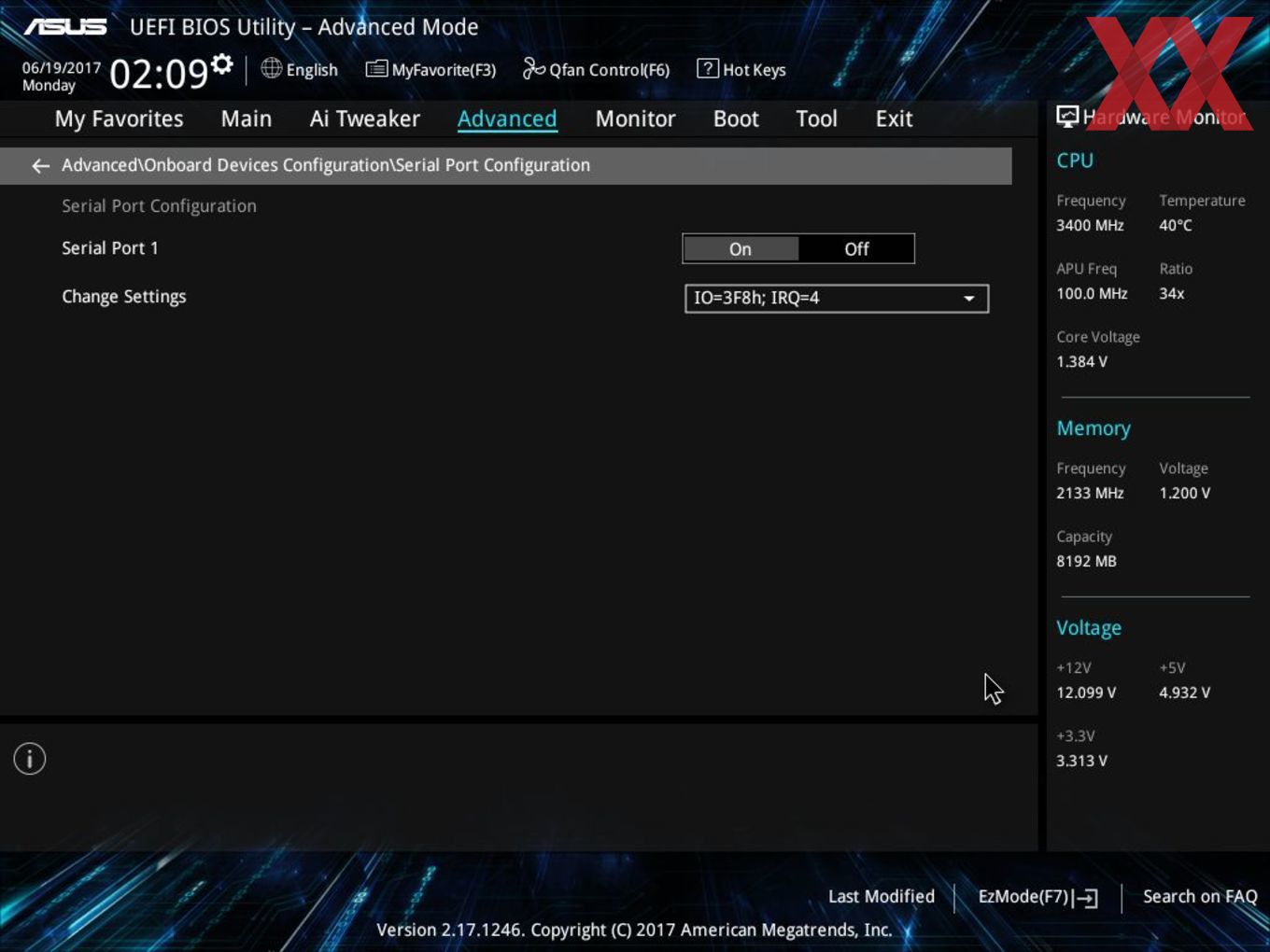
Task: Click the Voltage section heading
Action: click(1089, 628)
